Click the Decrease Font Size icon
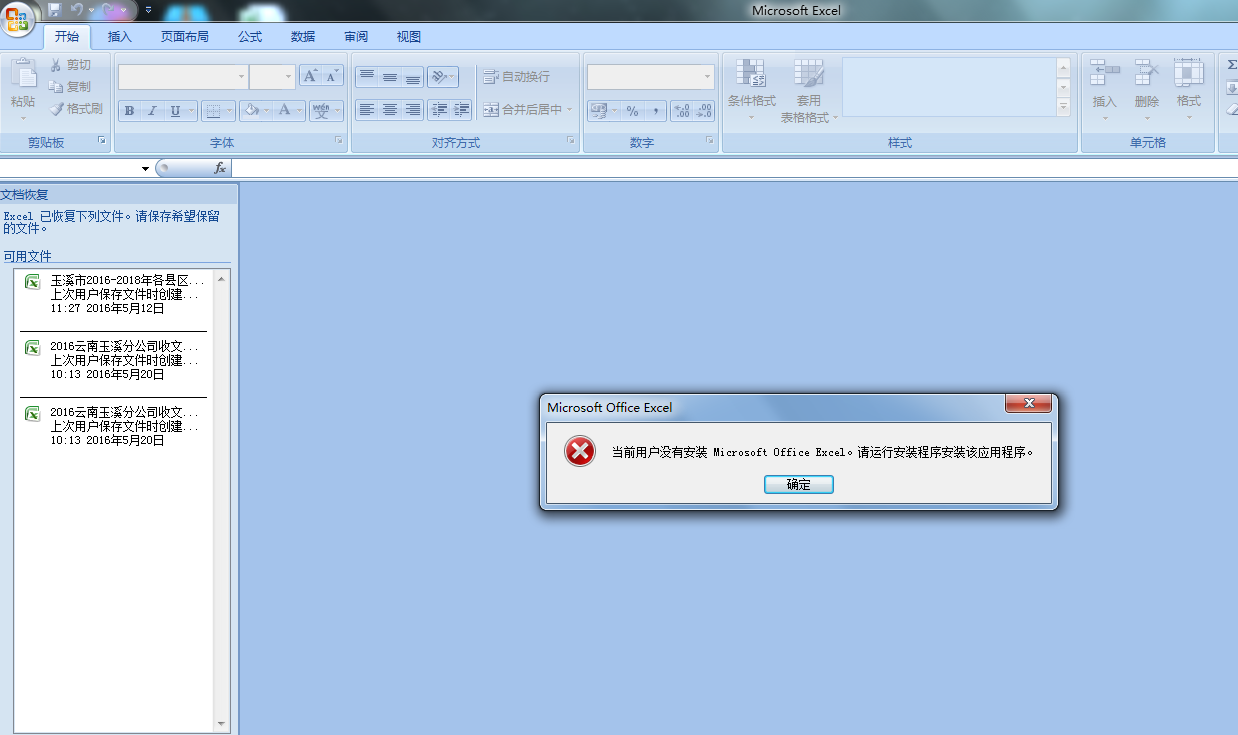This screenshot has width=1238, height=735. click(333, 76)
